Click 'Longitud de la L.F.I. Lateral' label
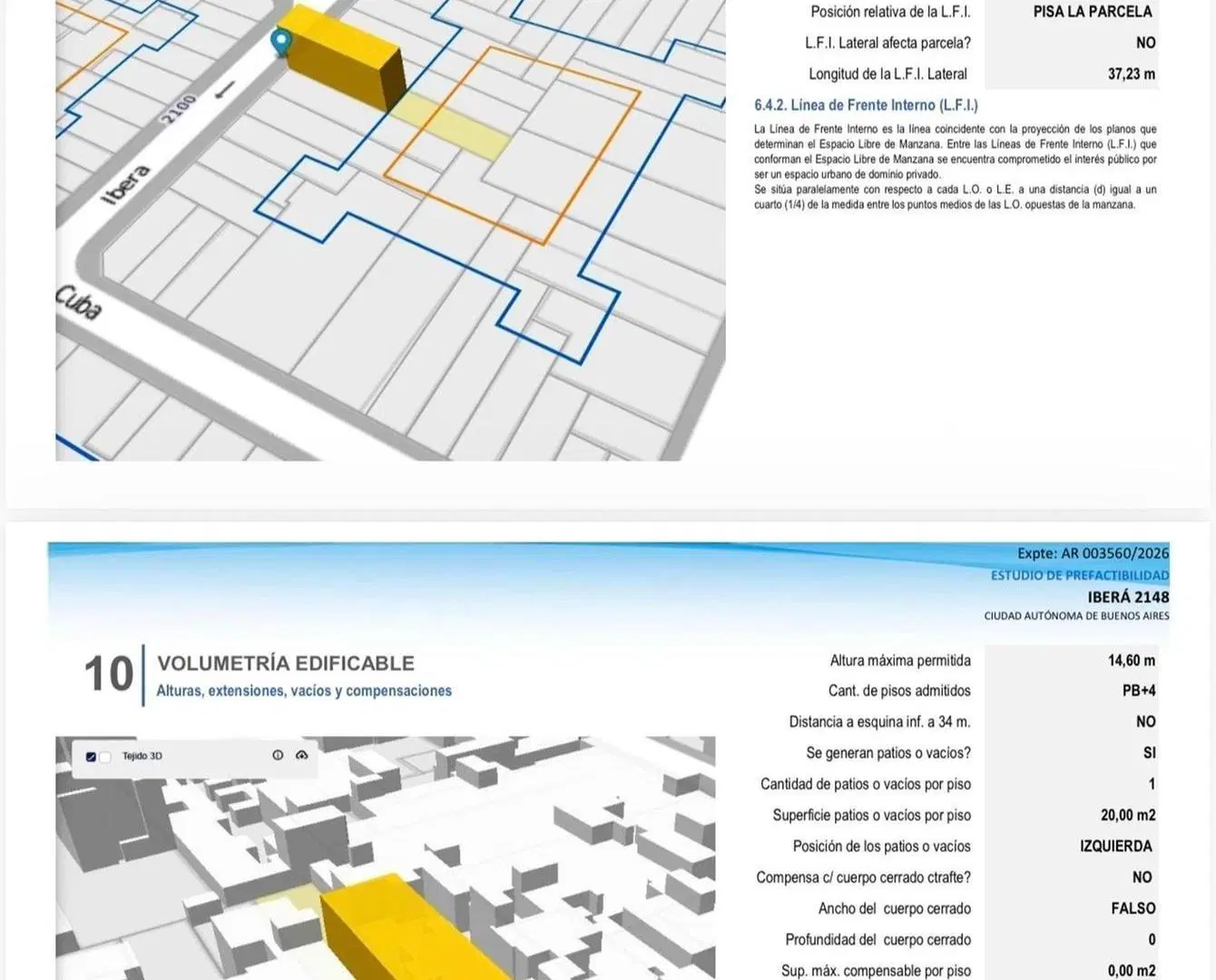1216x980 pixels. tap(887, 73)
